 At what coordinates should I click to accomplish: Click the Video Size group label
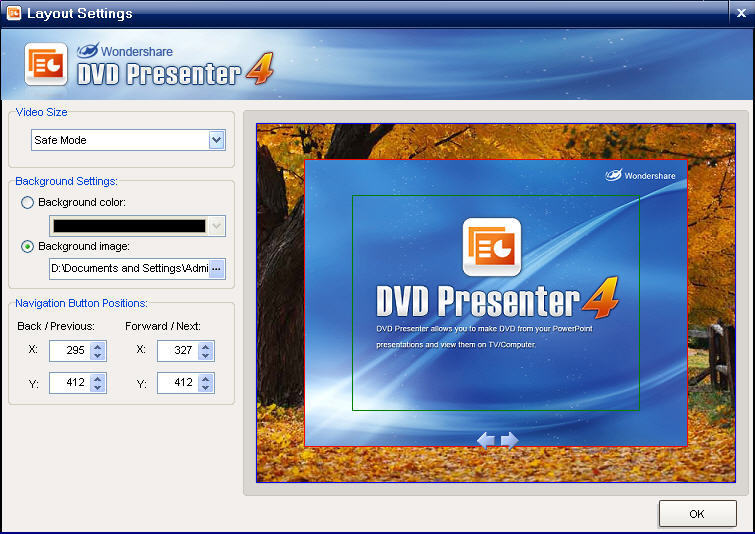41,112
